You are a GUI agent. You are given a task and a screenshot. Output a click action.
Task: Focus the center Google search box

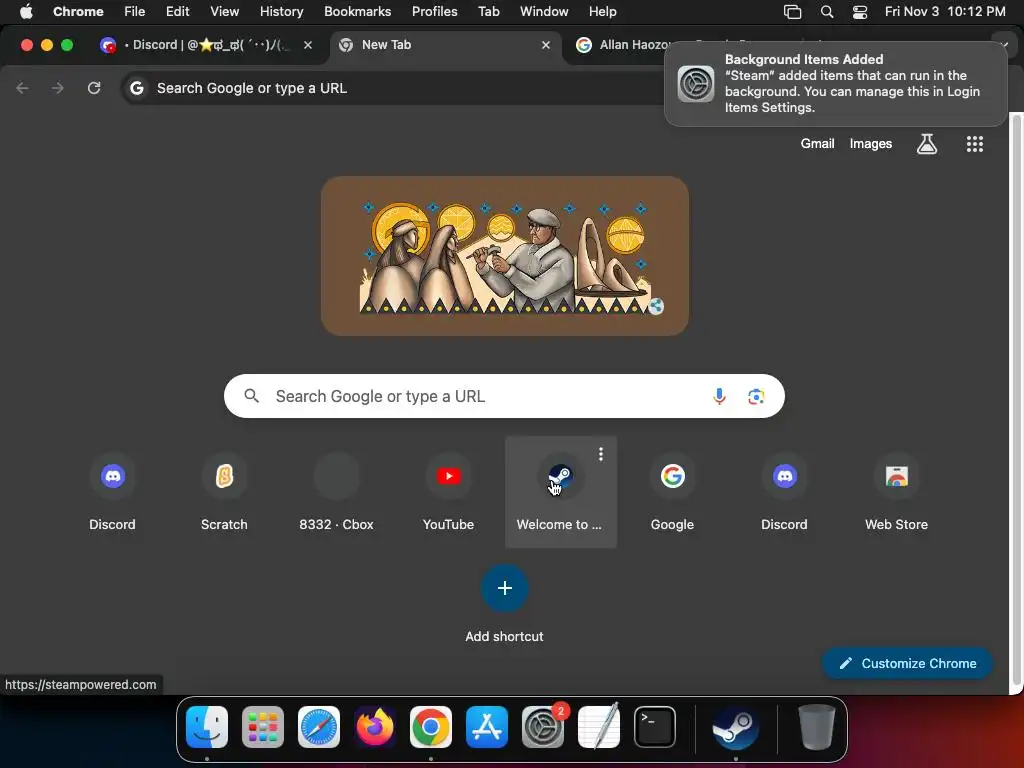504,396
